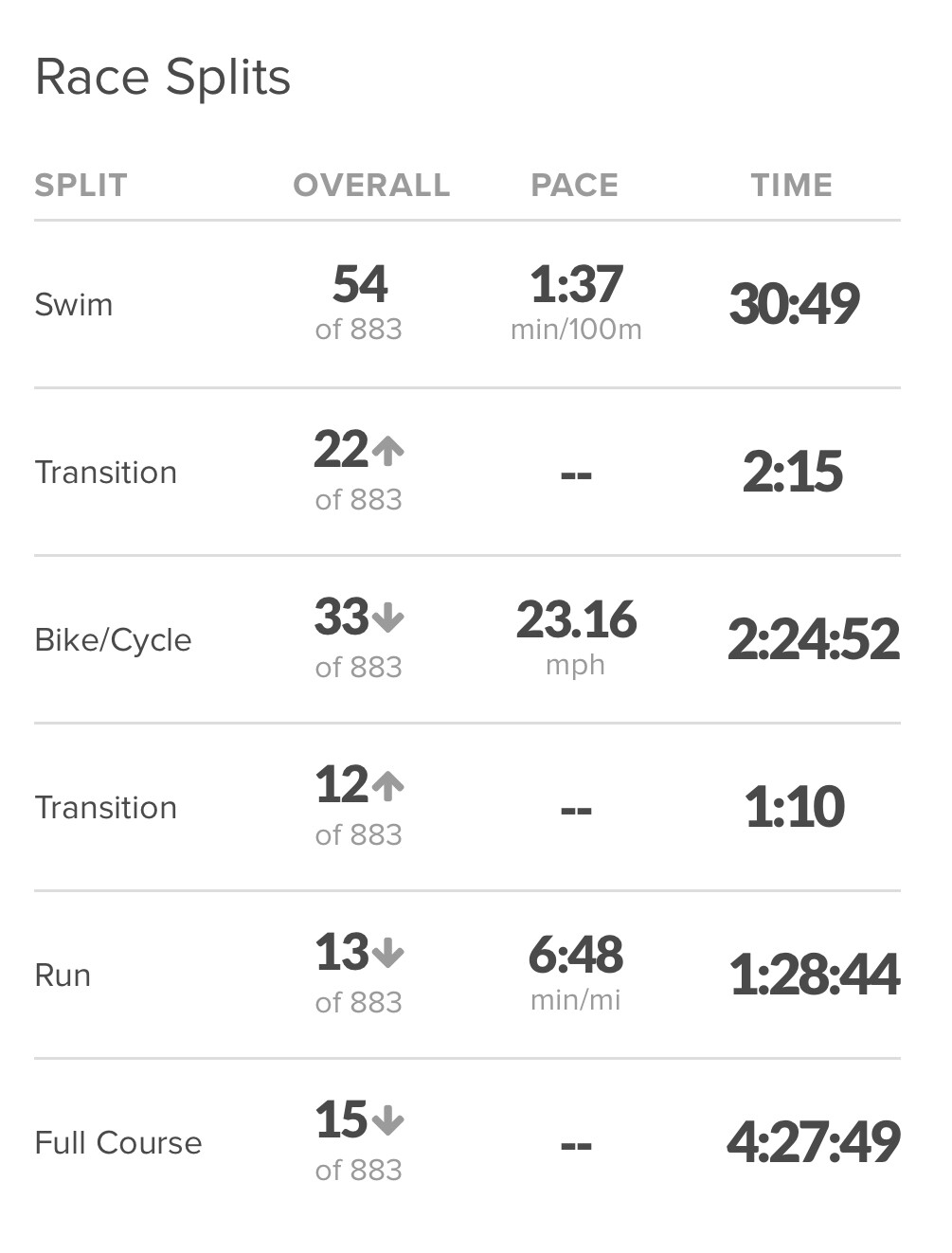This screenshot has width=952, height=1253.
Task: Open the Bike/Cycle split row label
Action: point(113,640)
